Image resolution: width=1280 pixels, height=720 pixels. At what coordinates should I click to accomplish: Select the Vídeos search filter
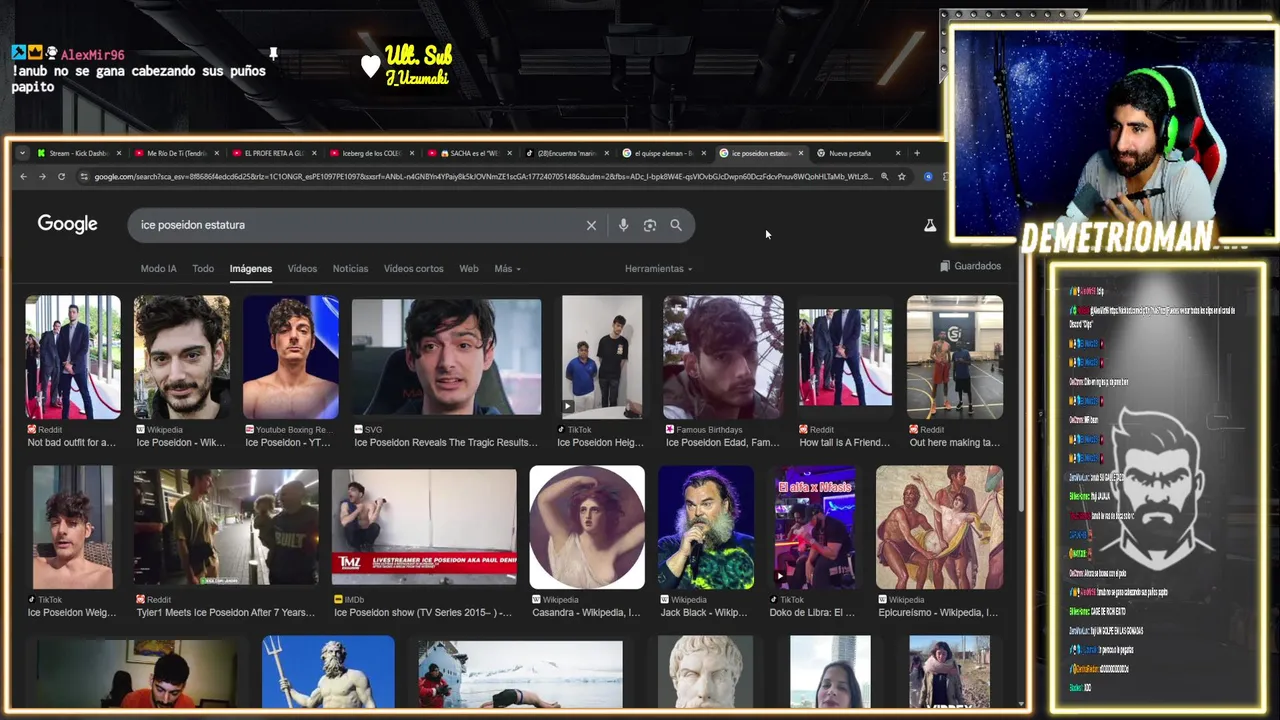pos(302,268)
